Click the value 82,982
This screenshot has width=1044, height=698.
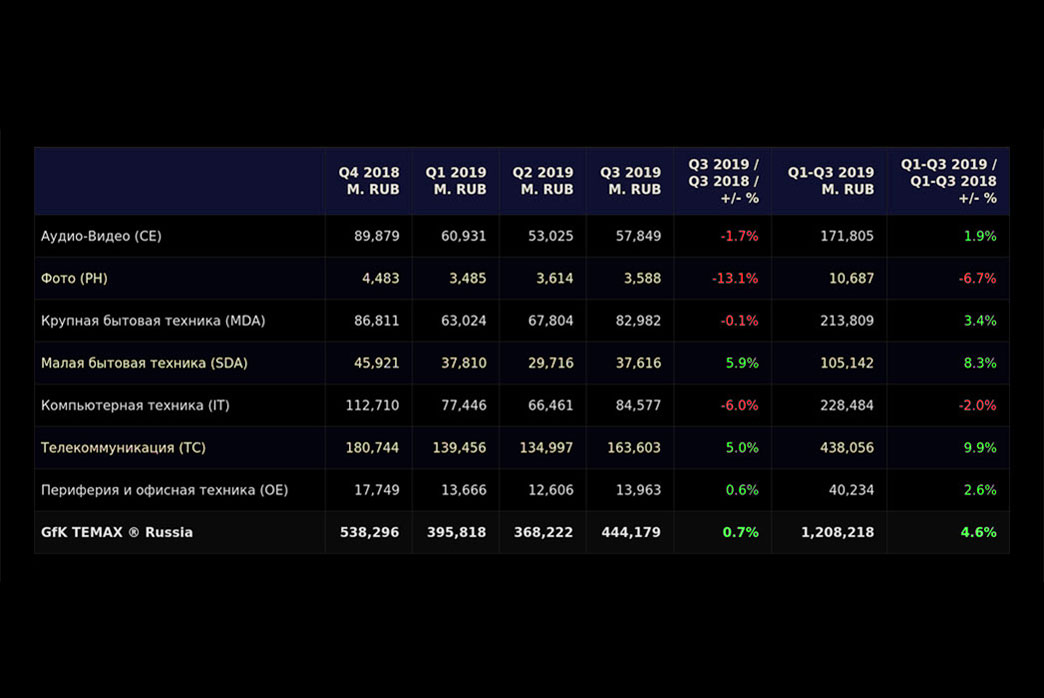638,321
